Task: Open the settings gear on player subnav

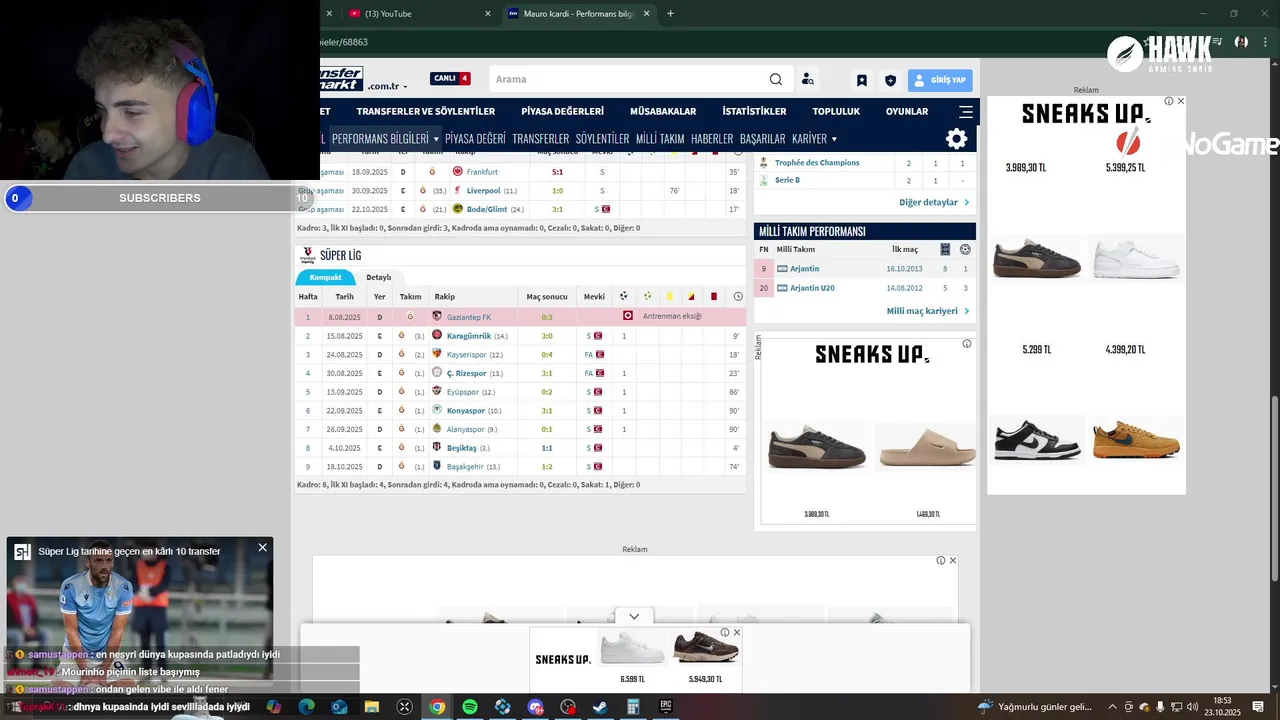Action: coord(957,139)
